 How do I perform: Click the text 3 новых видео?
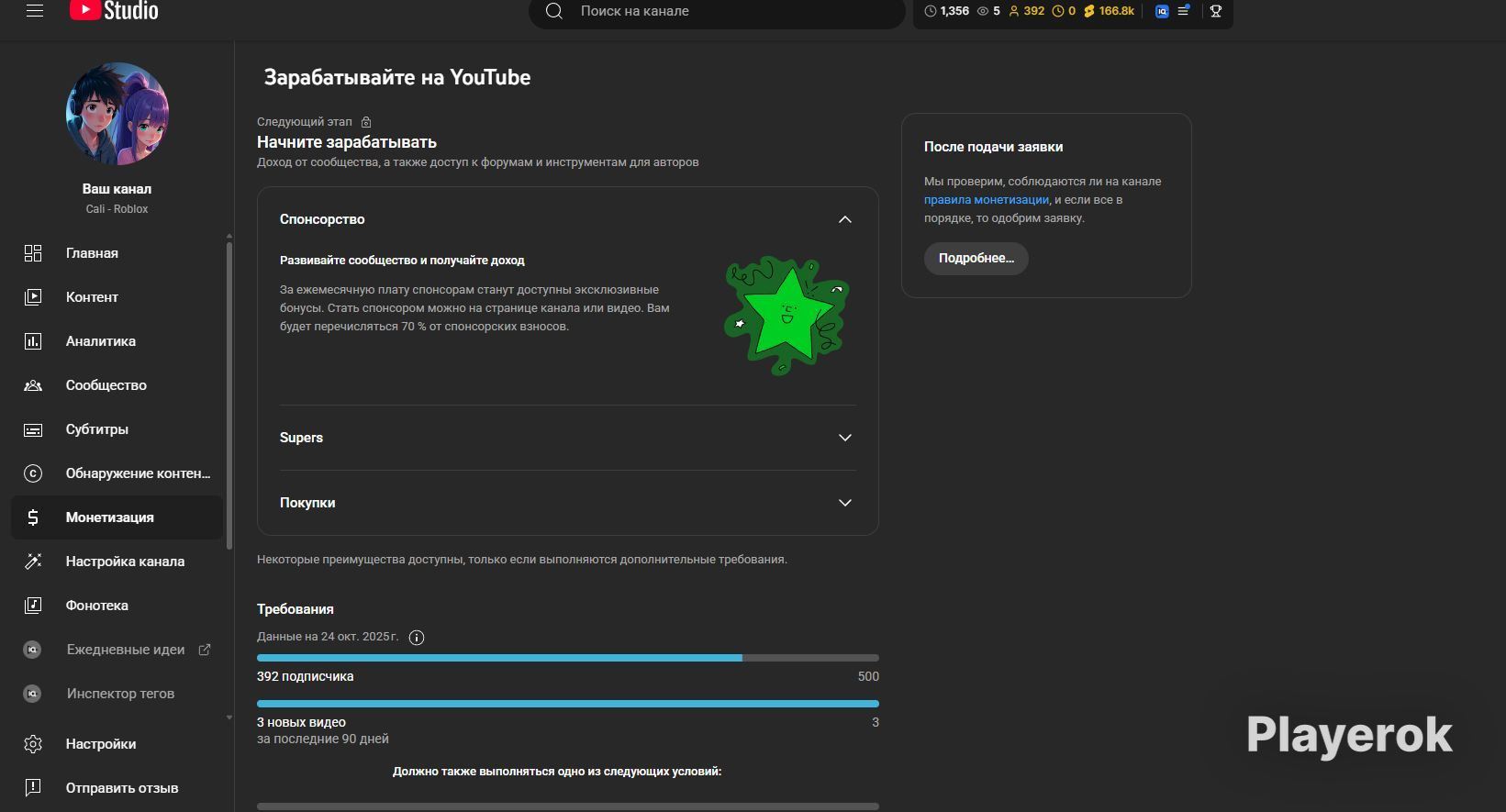tap(301, 722)
